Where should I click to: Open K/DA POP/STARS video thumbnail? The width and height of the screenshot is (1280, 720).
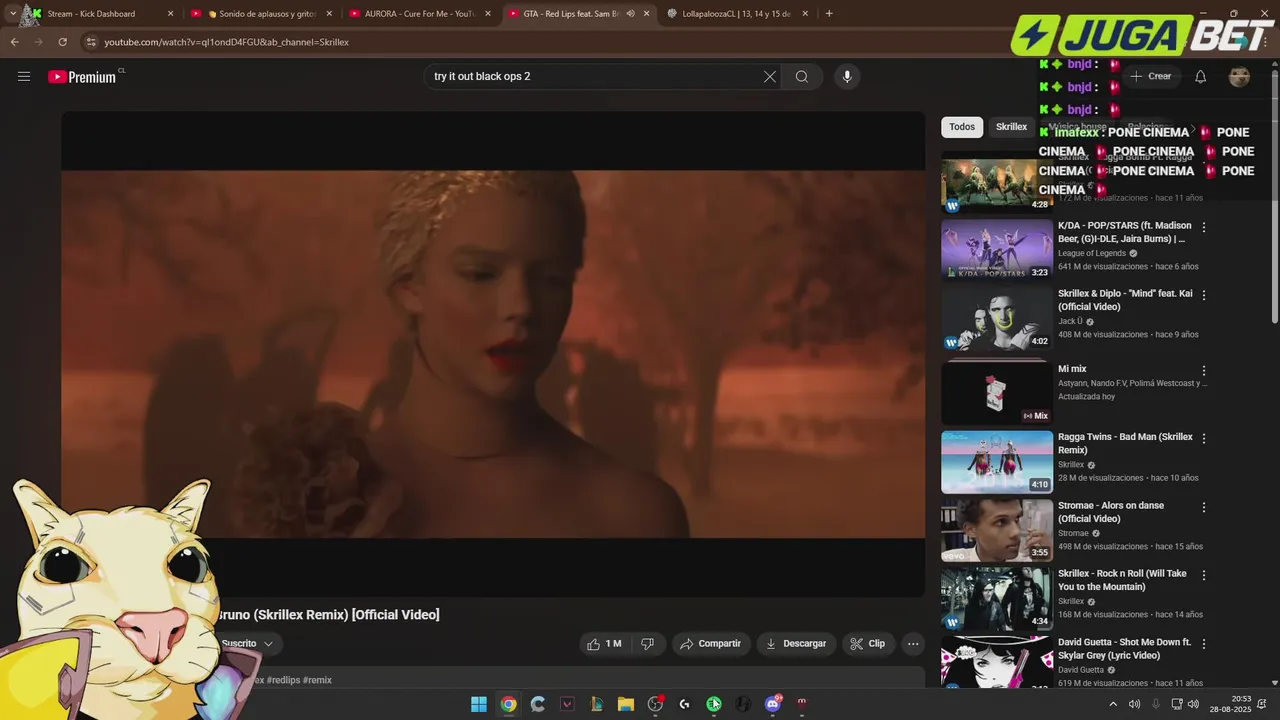point(997,249)
